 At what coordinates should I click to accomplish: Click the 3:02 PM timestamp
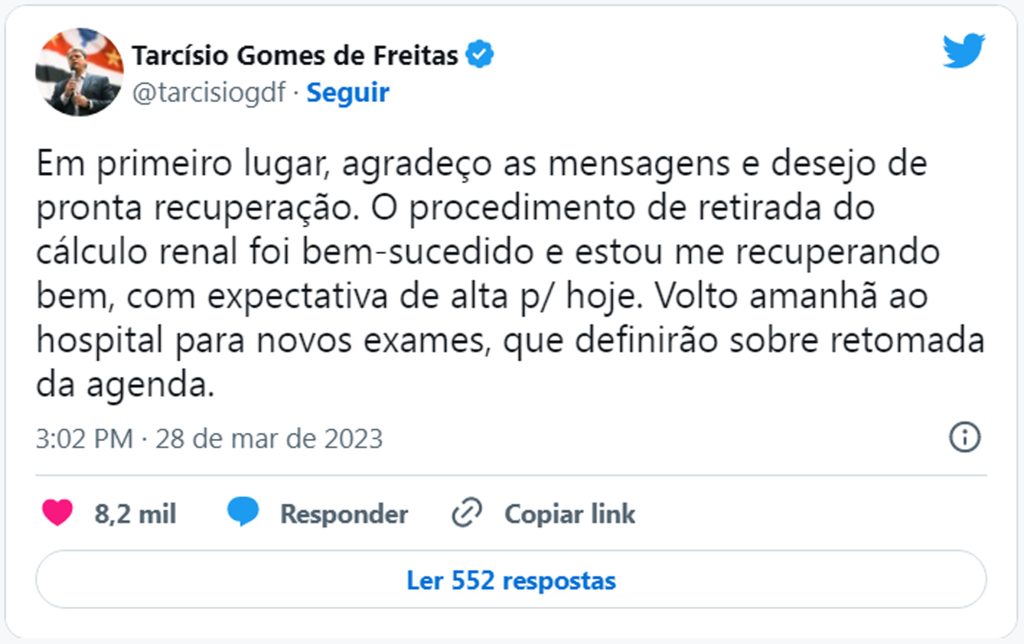pos(84,438)
